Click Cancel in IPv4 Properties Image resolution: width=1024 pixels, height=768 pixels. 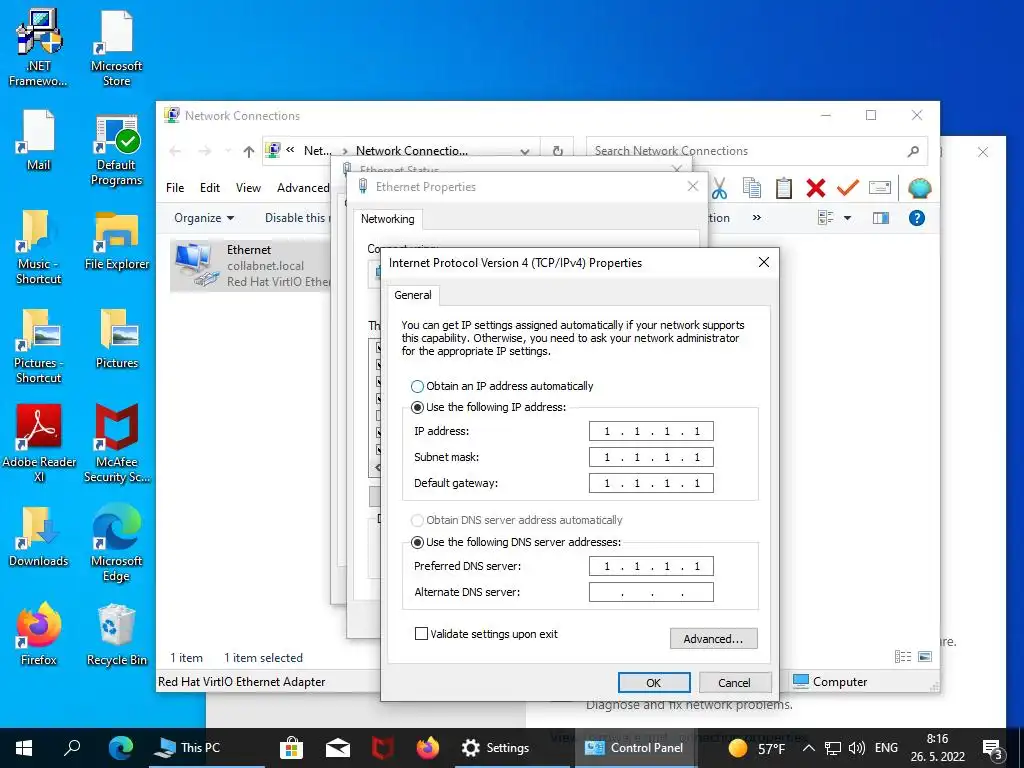735,682
